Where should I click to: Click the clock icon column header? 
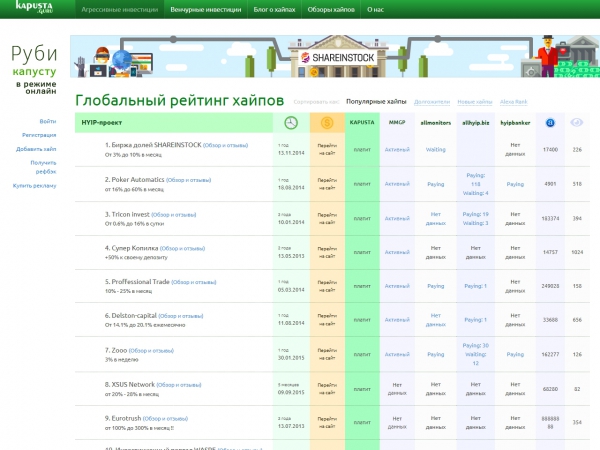(x=291, y=123)
